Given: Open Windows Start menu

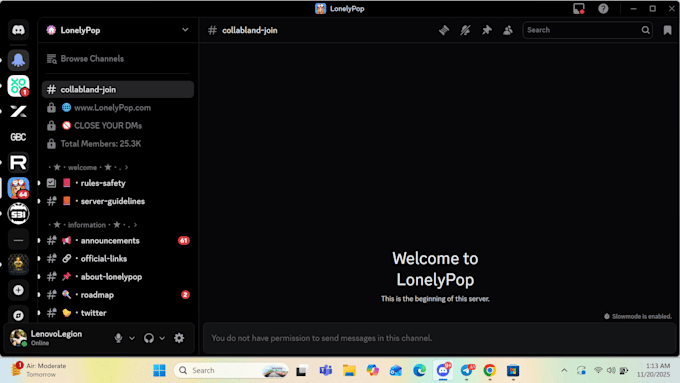Looking at the screenshot, I should tap(159, 370).
